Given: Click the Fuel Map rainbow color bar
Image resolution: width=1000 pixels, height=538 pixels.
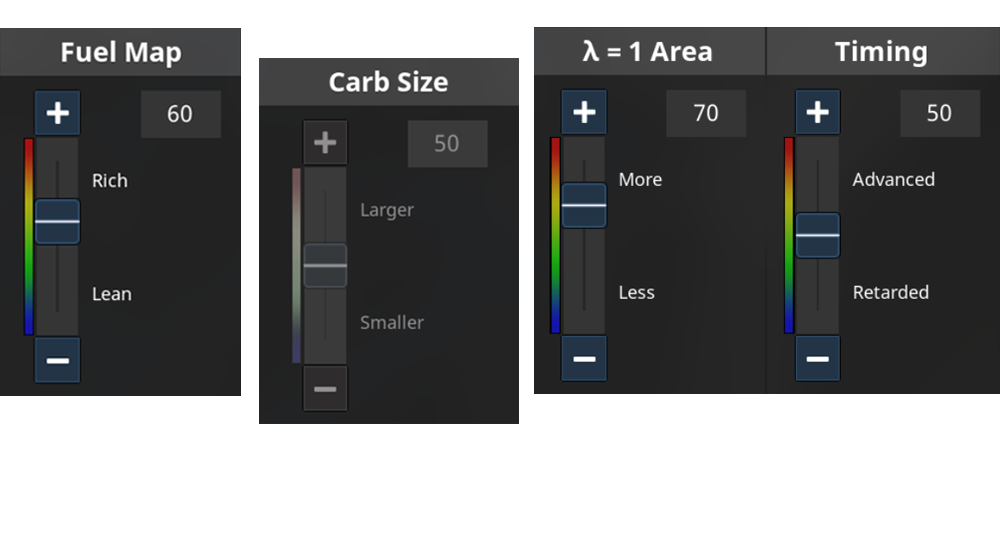Looking at the screenshot, I should pyautogui.click(x=29, y=236).
